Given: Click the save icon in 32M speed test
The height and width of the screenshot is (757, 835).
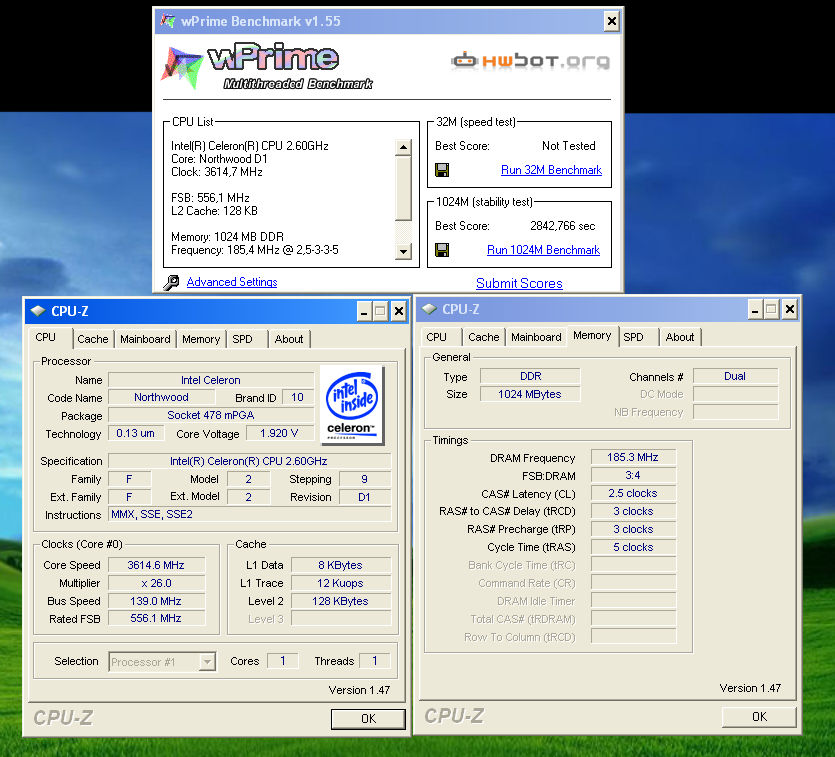Looking at the screenshot, I should pos(442,170).
